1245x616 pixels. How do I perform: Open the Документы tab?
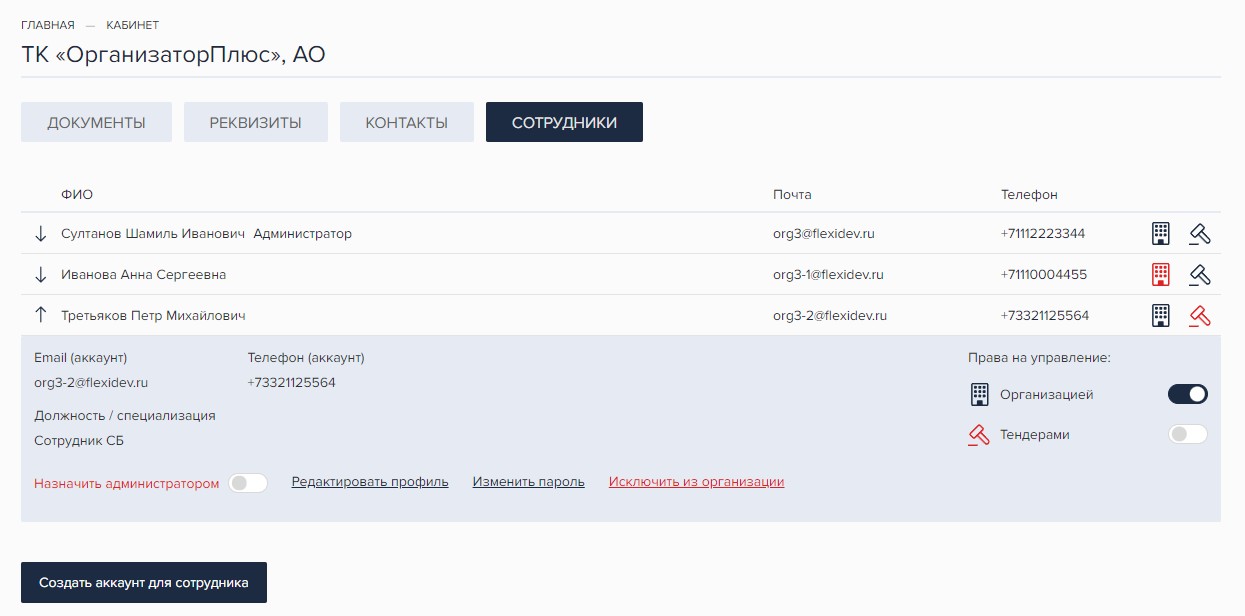click(x=96, y=122)
